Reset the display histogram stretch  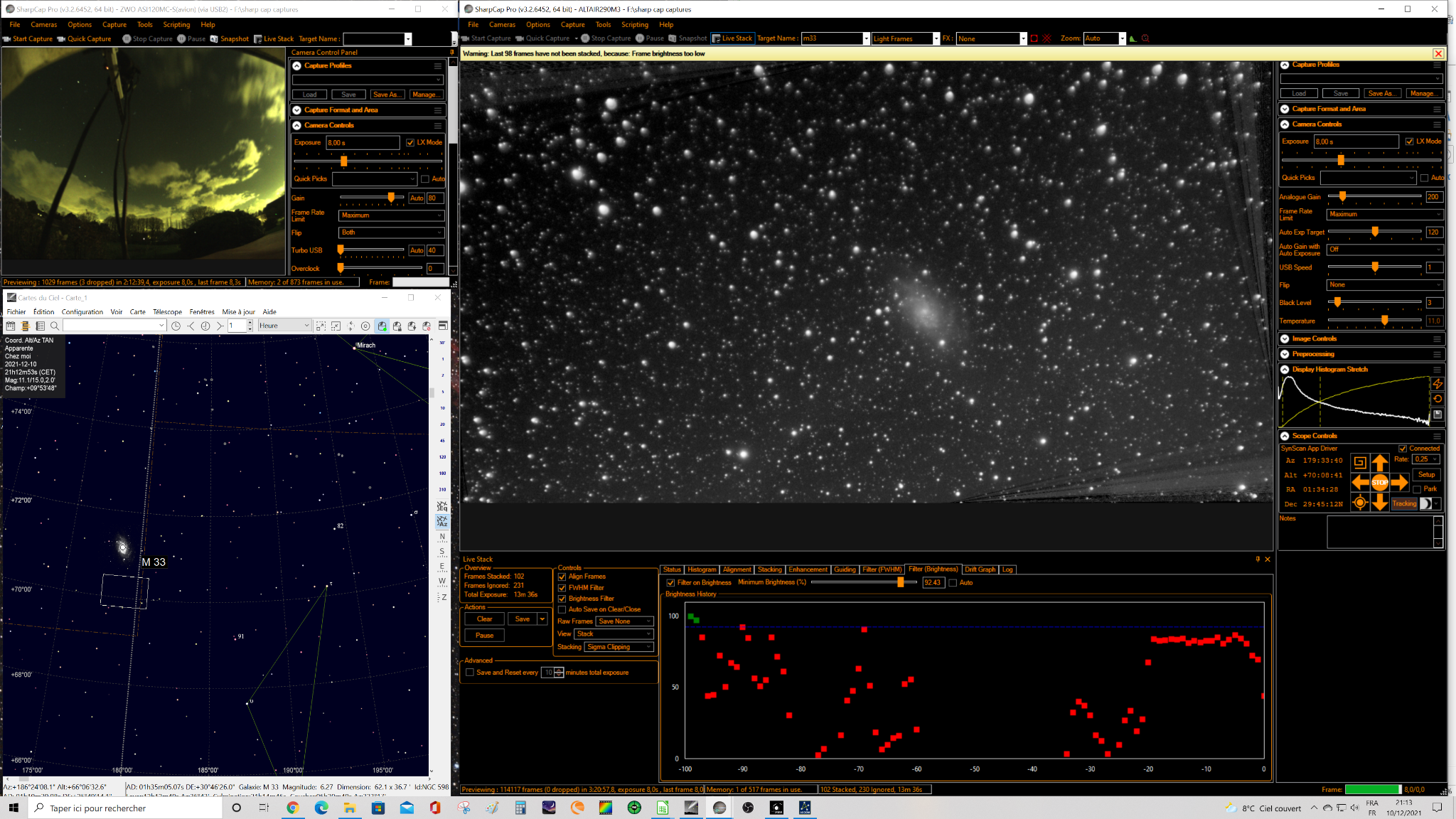[x=1438, y=399]
